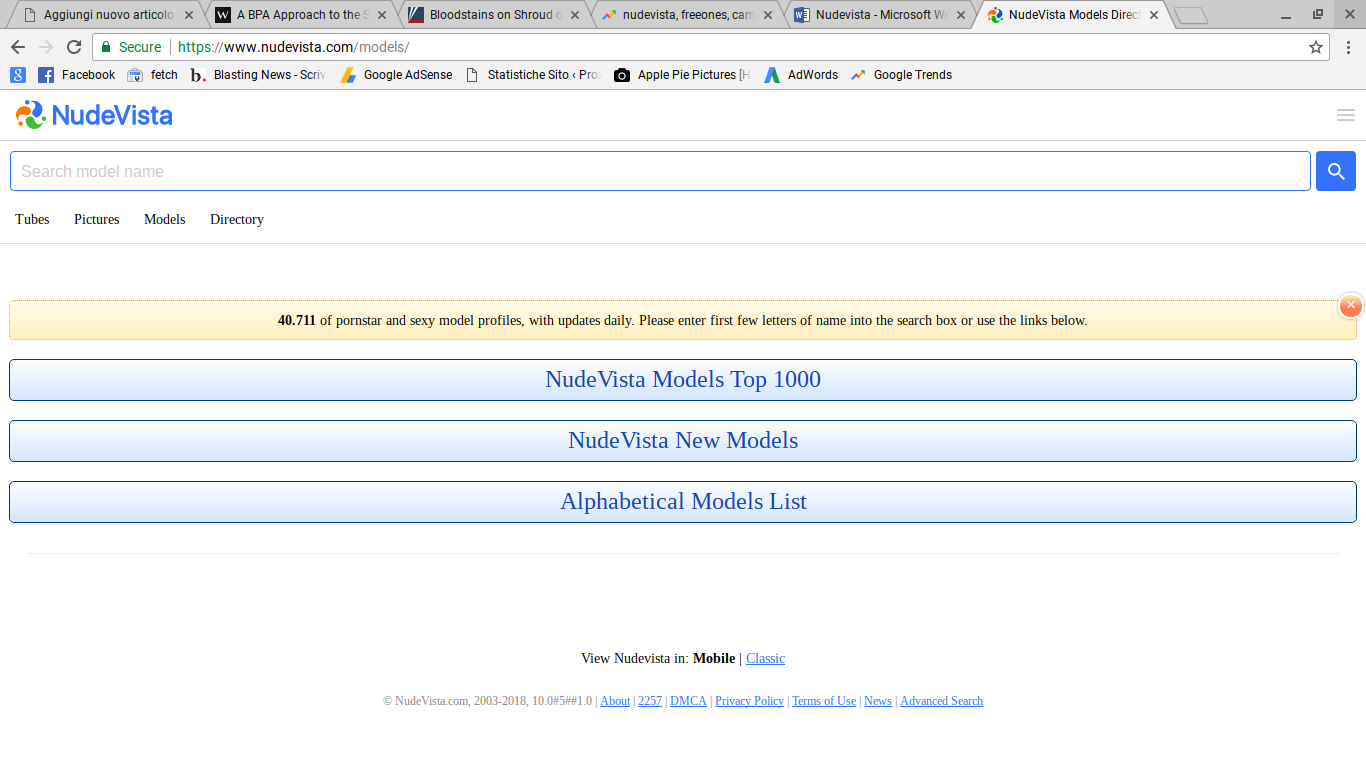The height and width of the screenshot is (768, 1366).
Task: Bookmark this page with the star icon
Action: point(1316,47)
